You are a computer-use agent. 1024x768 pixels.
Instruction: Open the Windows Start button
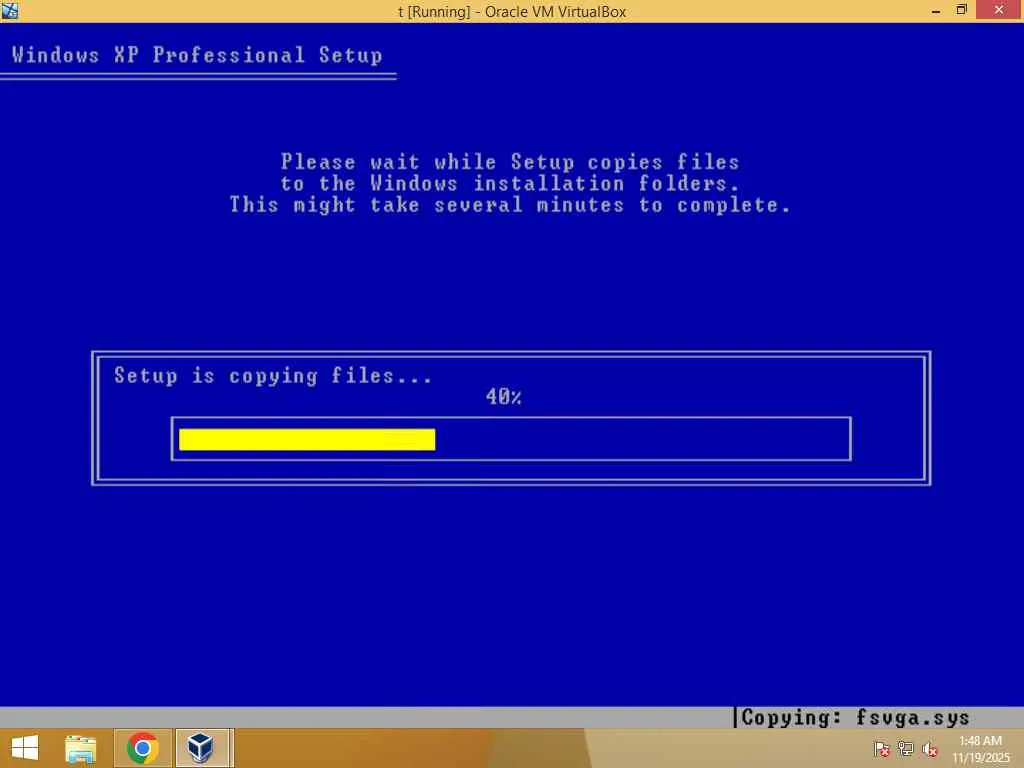(25, 748)
